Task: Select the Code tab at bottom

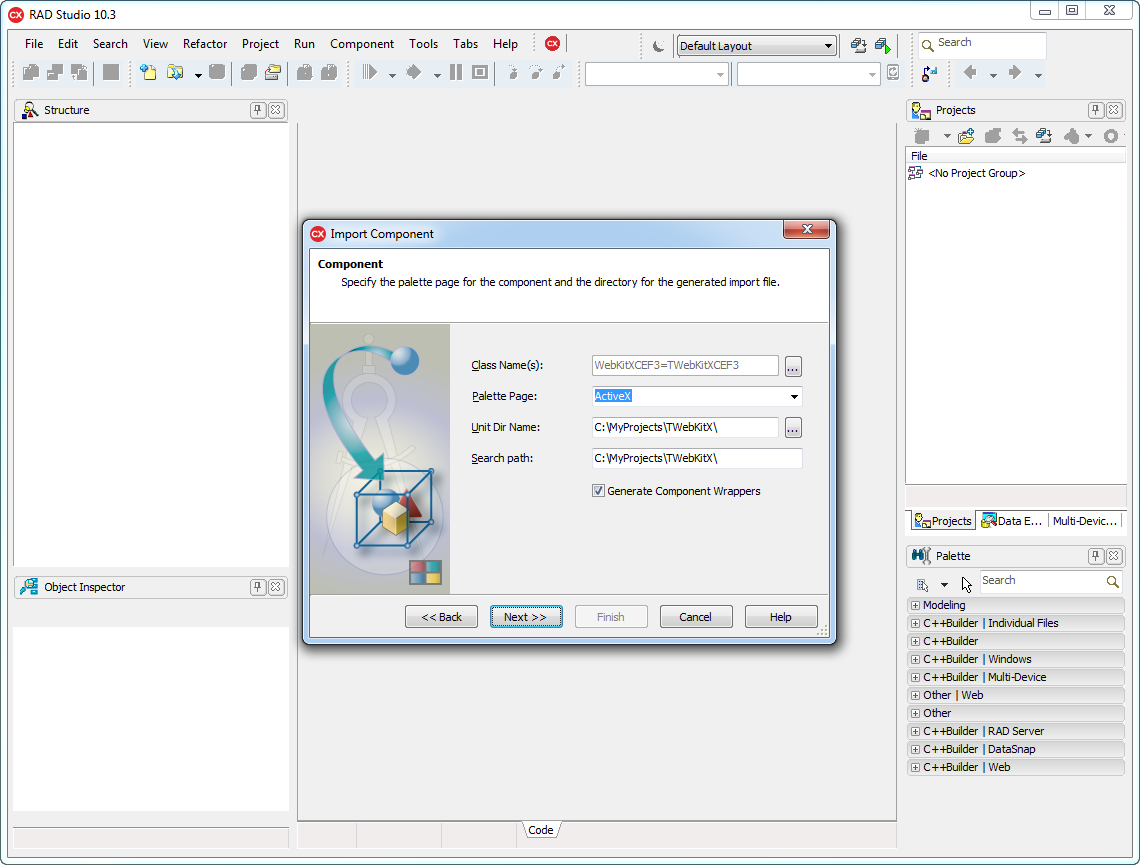Action: 541,829
